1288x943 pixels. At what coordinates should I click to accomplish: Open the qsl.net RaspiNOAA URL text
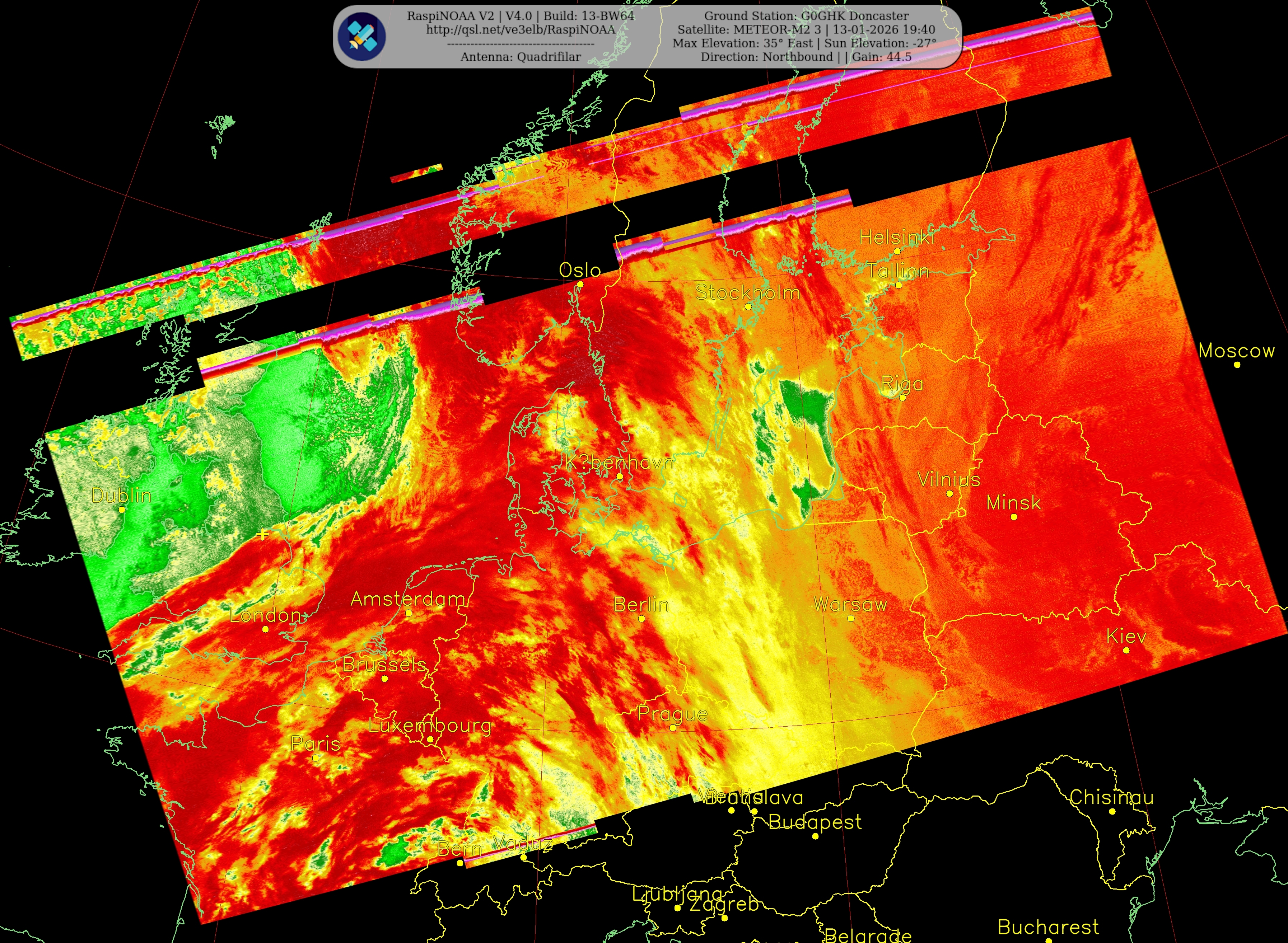click(x=520, y=30)
